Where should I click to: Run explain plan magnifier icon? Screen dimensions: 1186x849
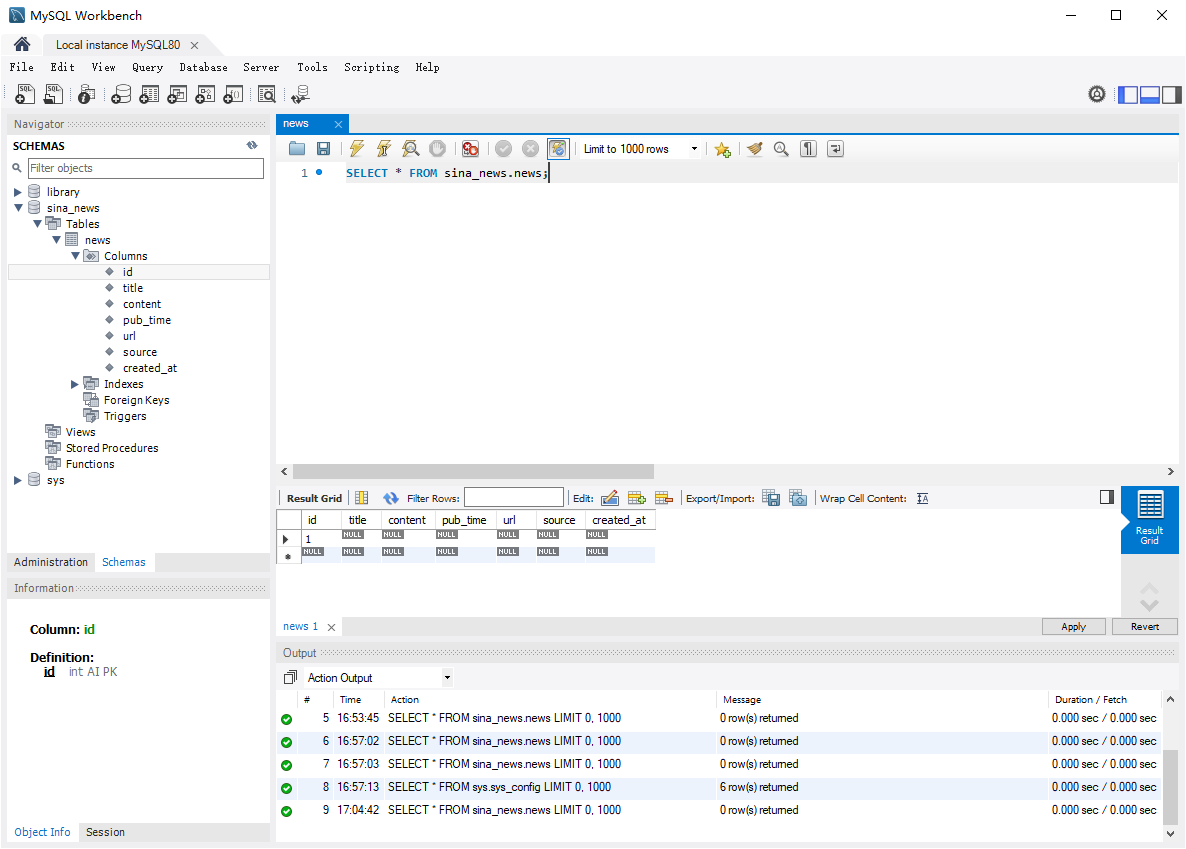(411, 149)
